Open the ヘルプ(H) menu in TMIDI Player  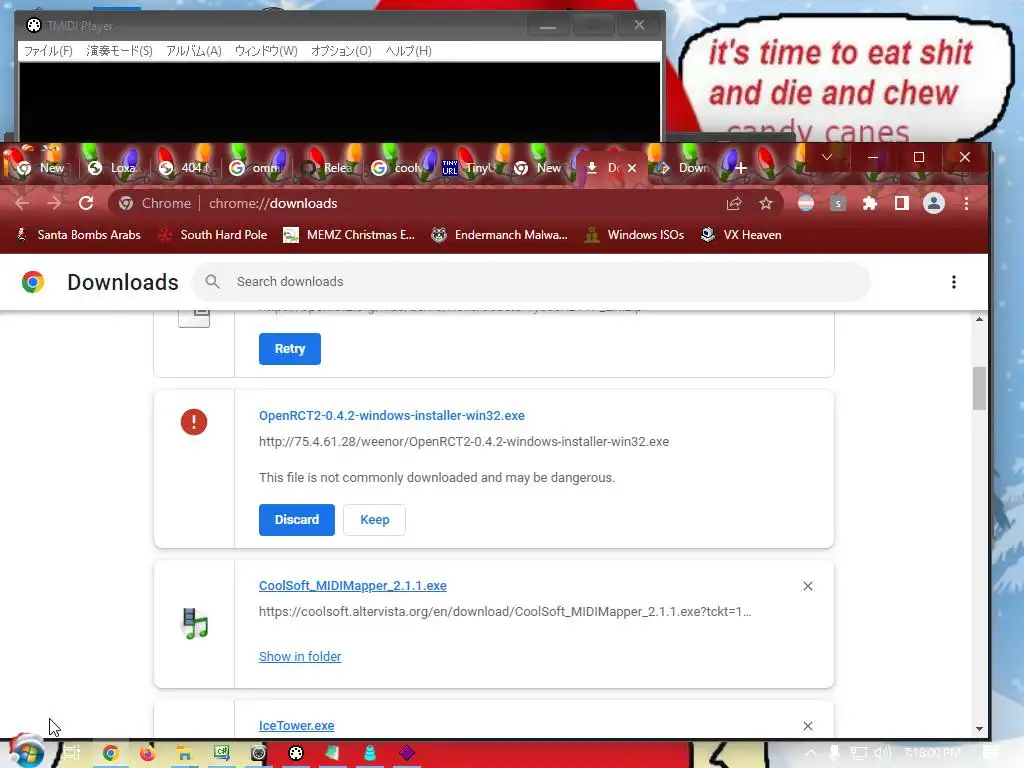(x=408, y=51)
